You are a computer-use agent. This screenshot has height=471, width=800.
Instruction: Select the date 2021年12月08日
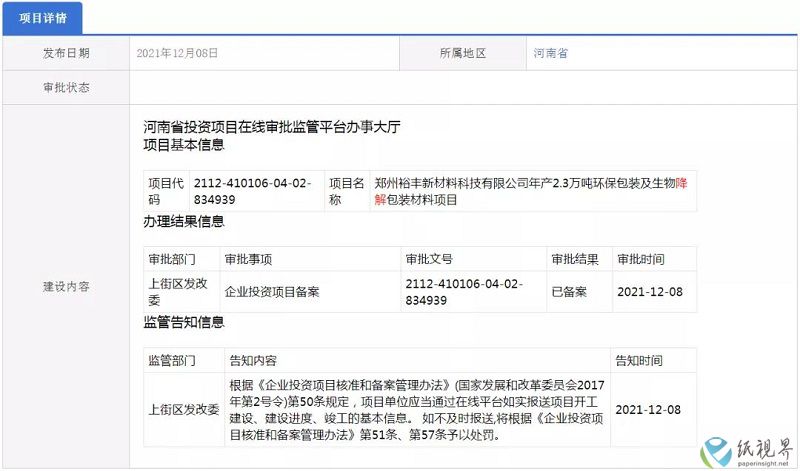pyautogui.click(x=177, y=53)
